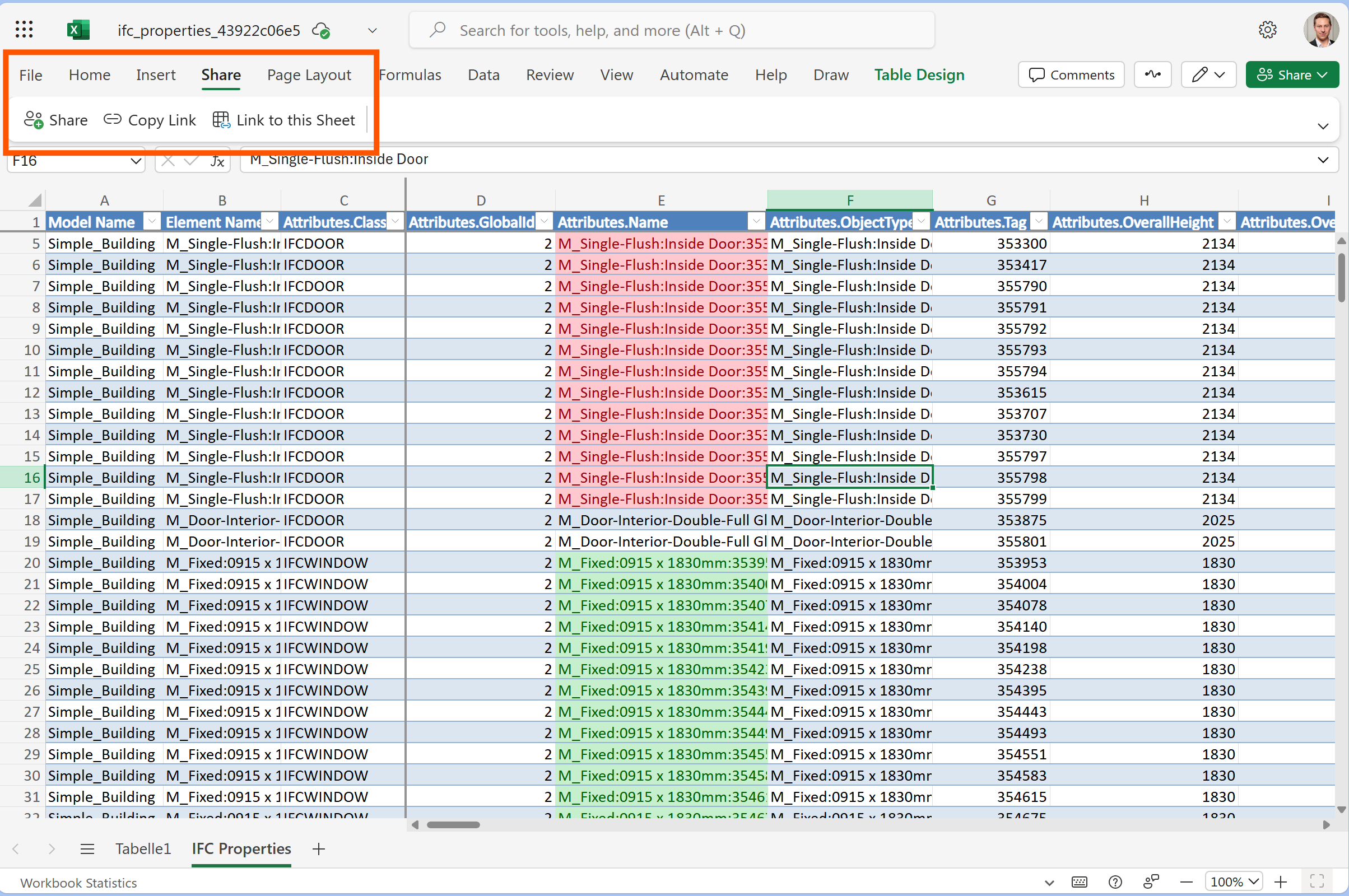Open the File menu
Viewport: 1349px width, 896px height.
(x=31, y=75)
